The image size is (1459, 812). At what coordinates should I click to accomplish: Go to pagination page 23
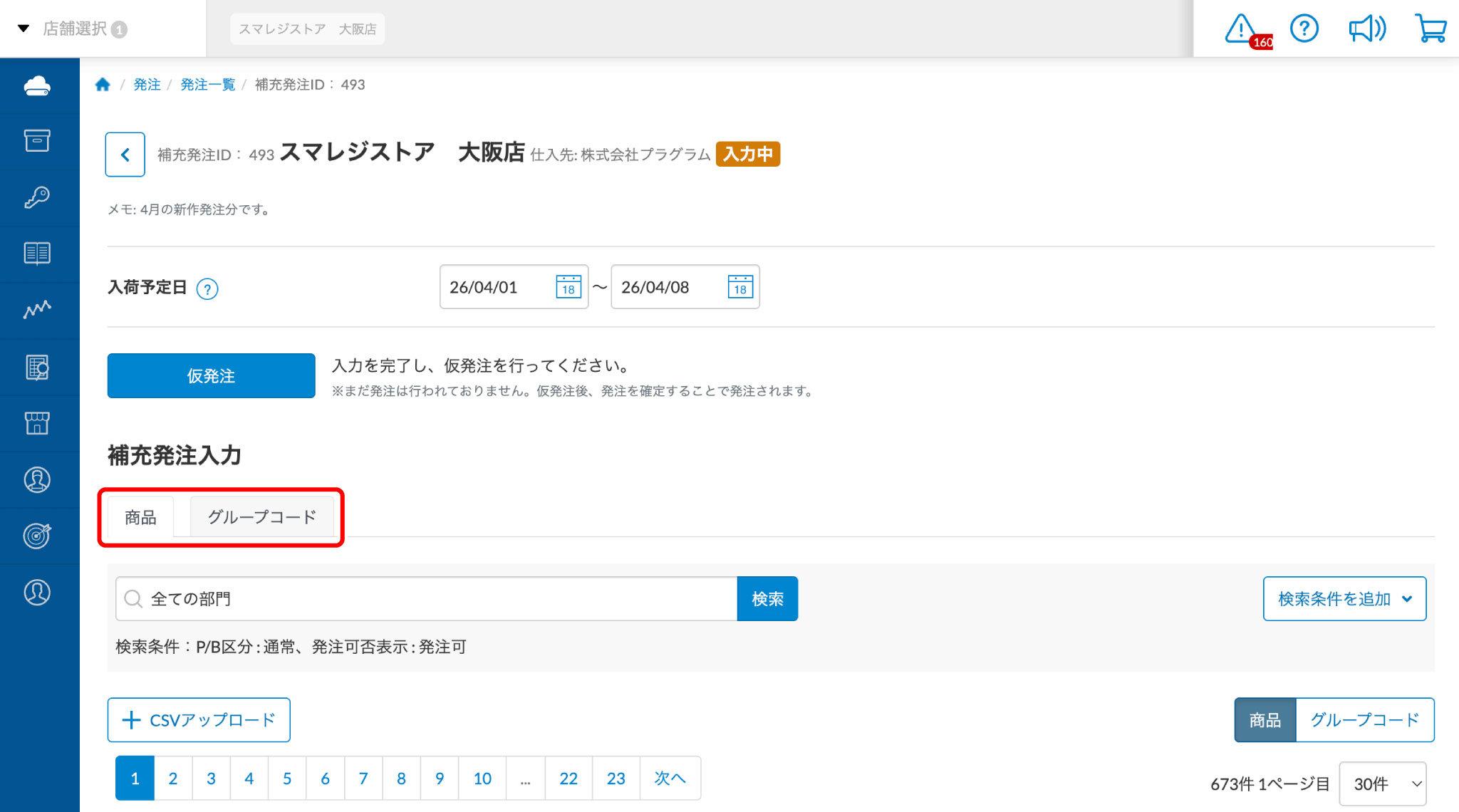pyautogui.click(x=616, y=779)
